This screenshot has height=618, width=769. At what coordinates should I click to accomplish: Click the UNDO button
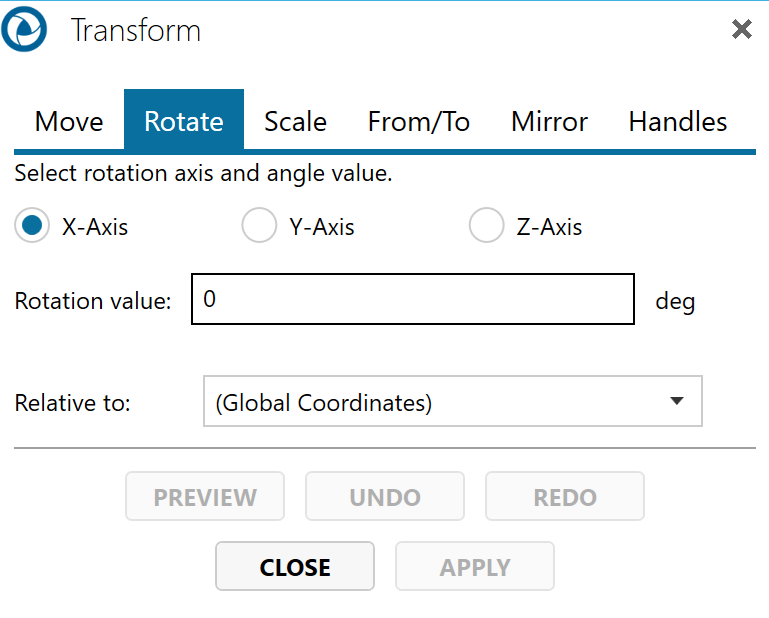click(385, 497)
